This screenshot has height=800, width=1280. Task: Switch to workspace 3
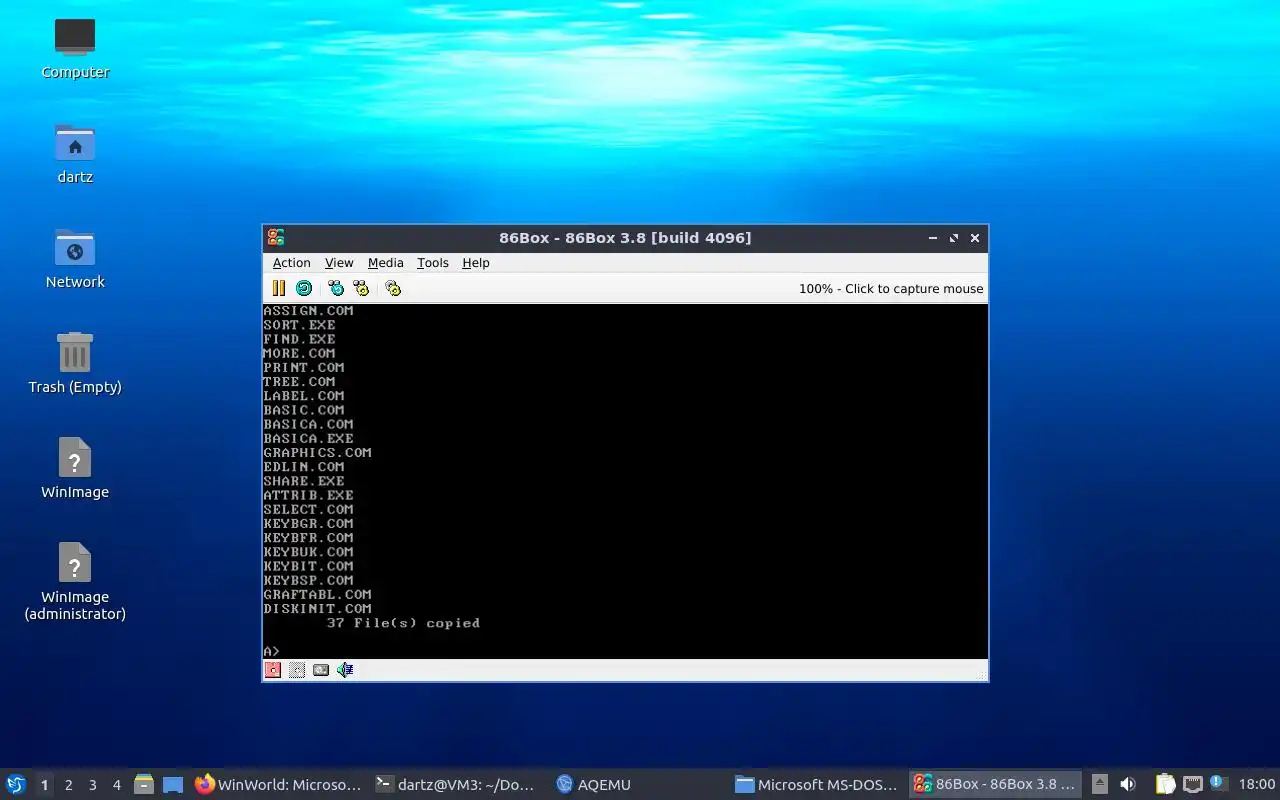pyautogui.click(x=92, y=785)
